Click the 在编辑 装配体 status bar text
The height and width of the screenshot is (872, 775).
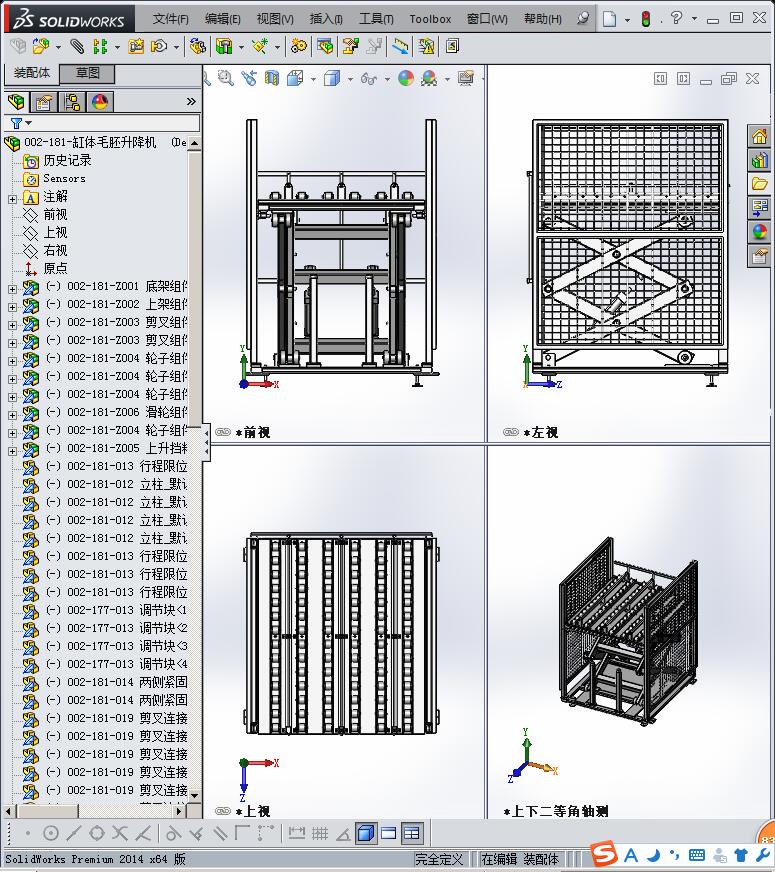click(x=520, y=859)
